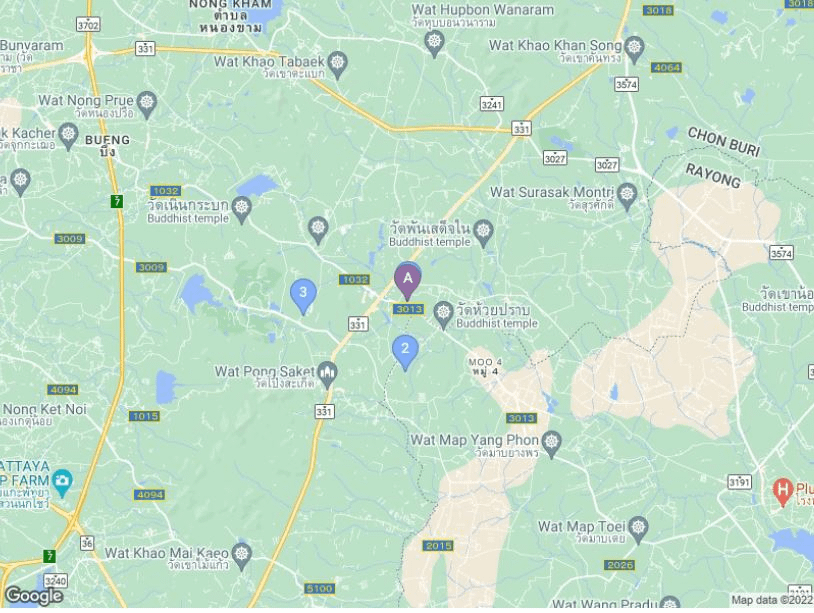Open Wat Khao Mai Kaeo temple pin
The image size is (814, 613).
(242, 556)
